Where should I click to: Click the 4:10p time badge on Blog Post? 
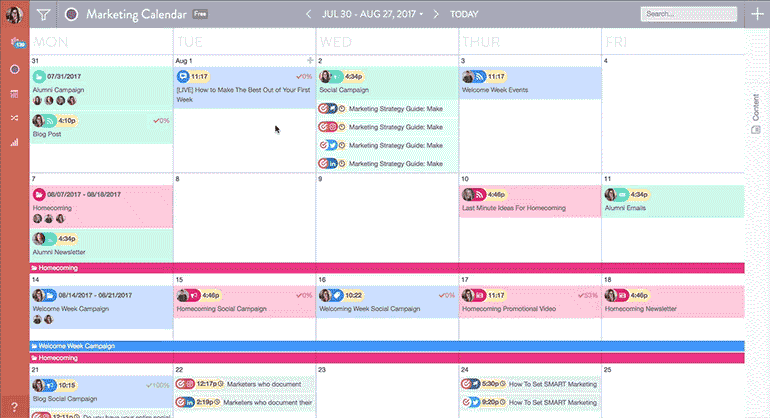[x=67, y=121]
